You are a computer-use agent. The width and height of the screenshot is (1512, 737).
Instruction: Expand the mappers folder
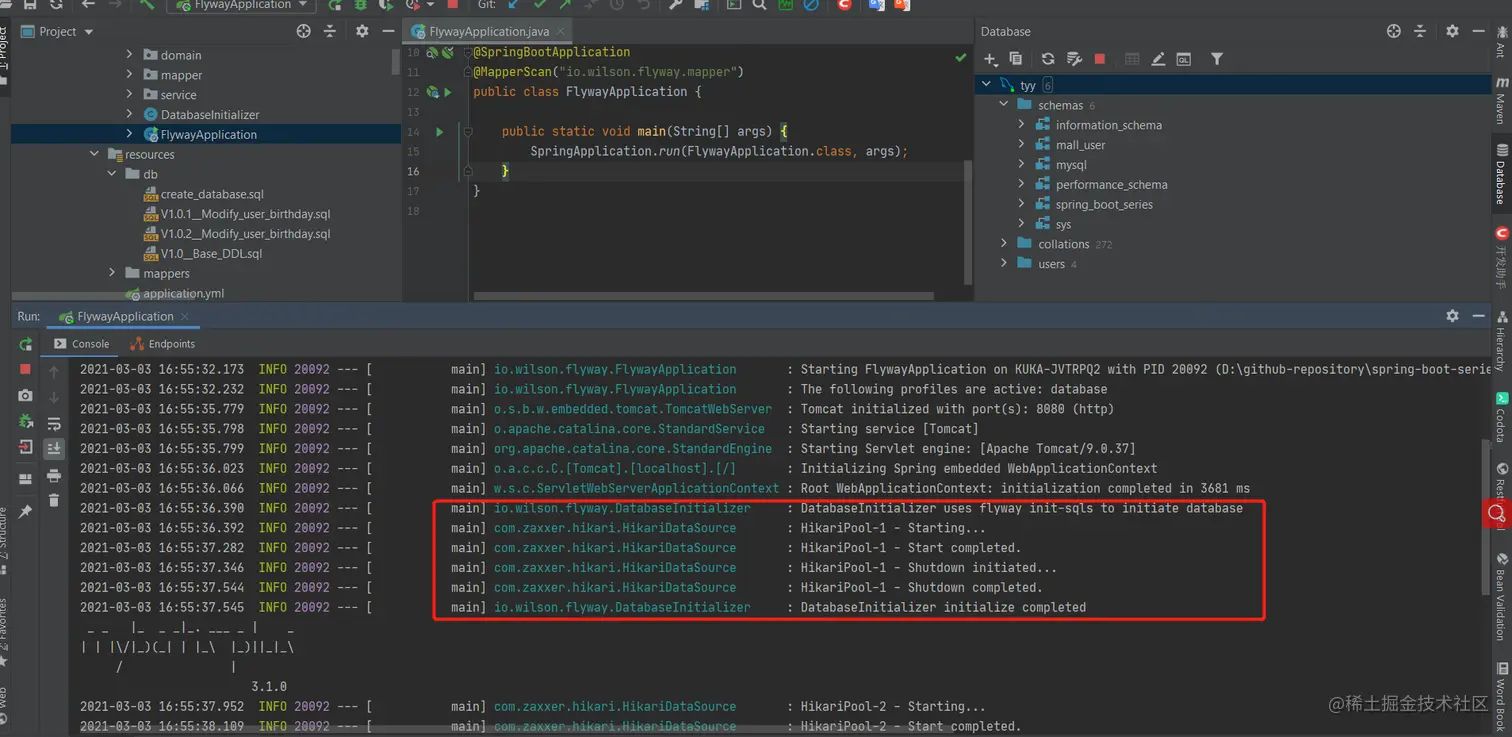[112, 273]
